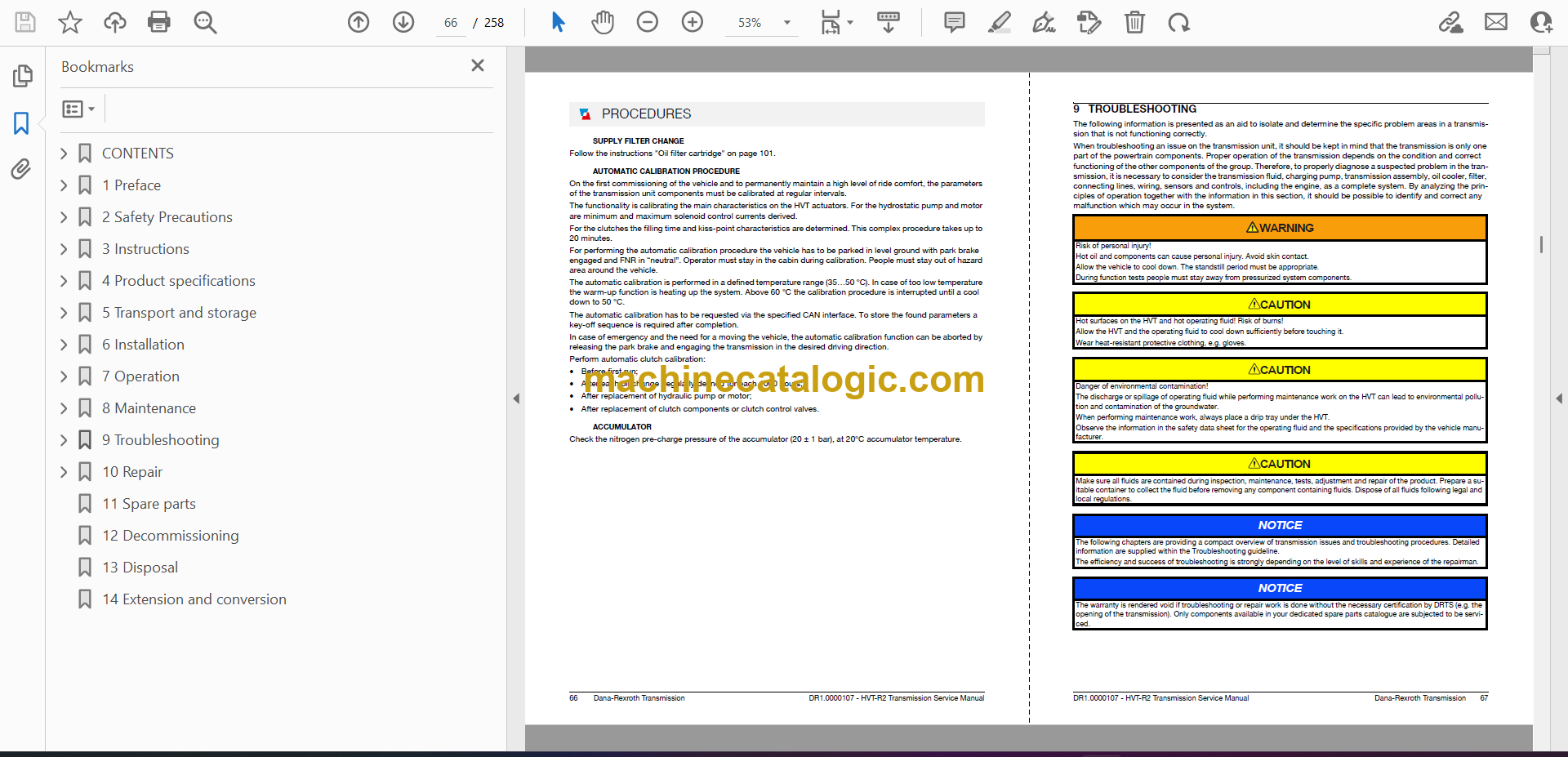Click the trash delete icon

(1134, 22)
